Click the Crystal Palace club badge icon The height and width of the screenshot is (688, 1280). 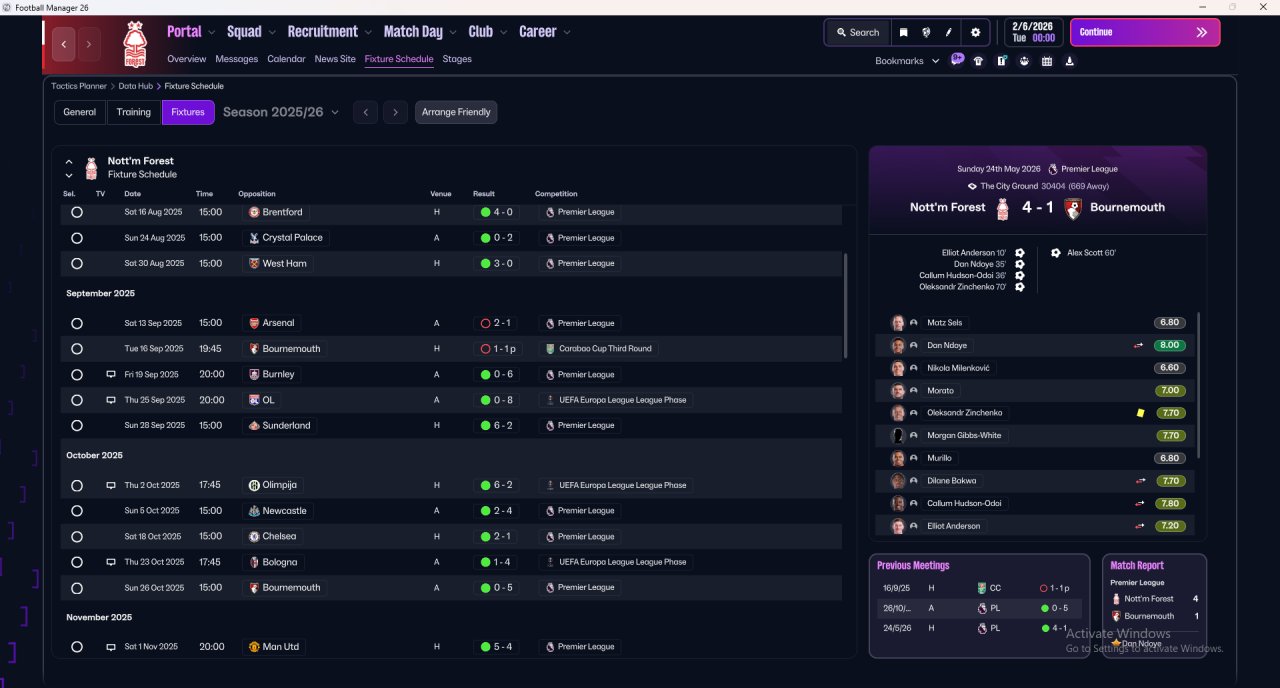pyautogui.click(x=254, y=238)
